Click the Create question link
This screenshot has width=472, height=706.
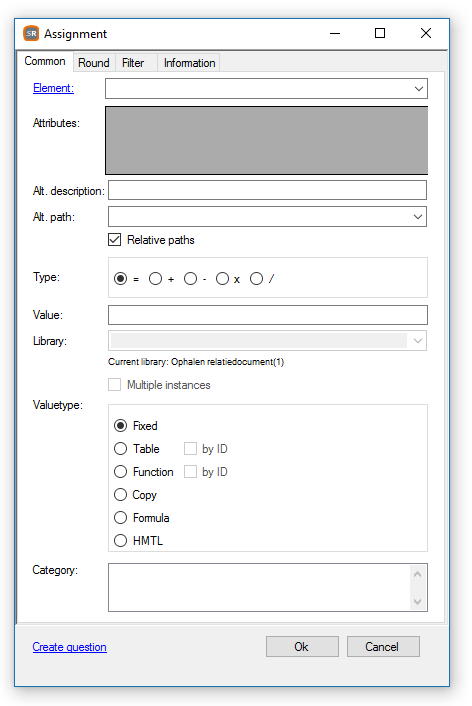click(x=69, y=647)
